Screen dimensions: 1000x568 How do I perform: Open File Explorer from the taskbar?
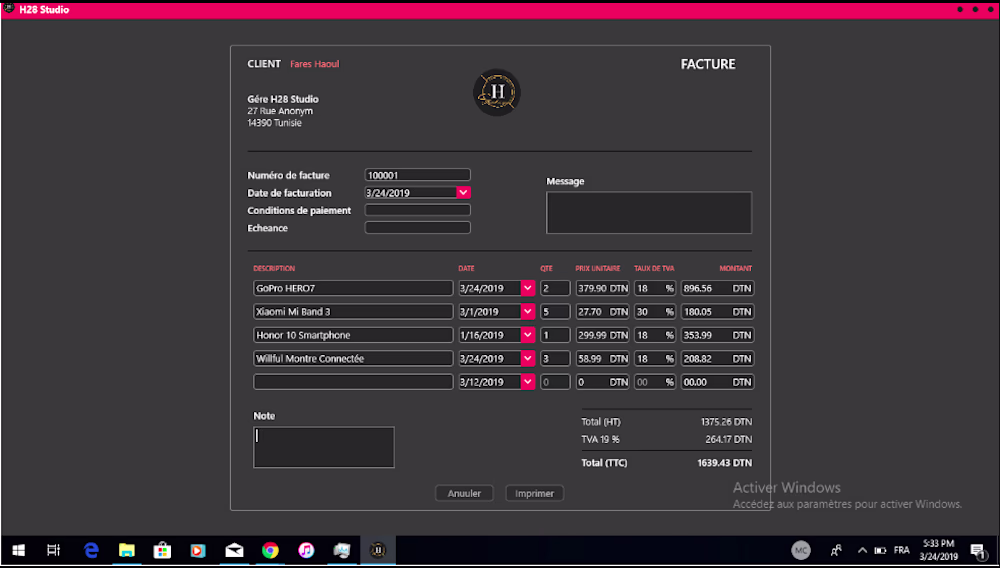pyautogui.click(x=127, y=550)
